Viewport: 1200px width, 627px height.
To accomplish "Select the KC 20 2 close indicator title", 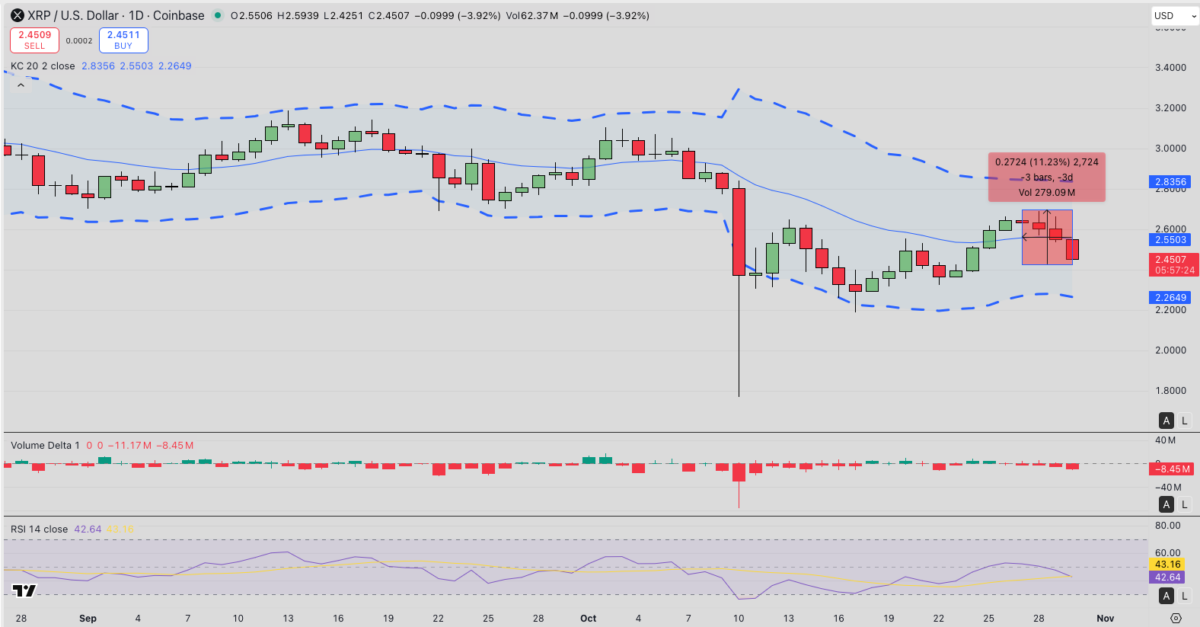I will pyautogui.click(x=40, y=64).
